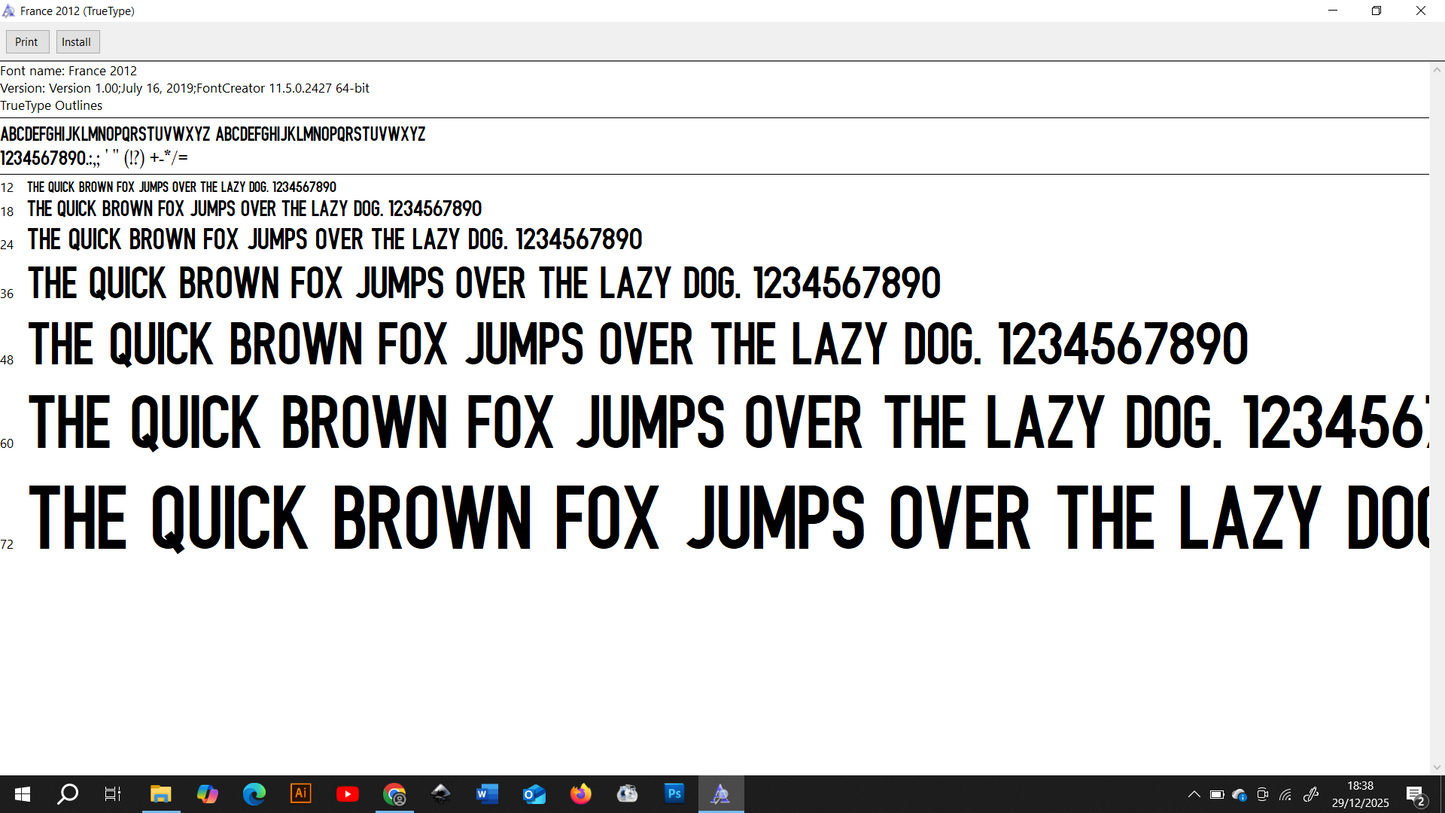The height and width of the screenshot is (813, 1445).
Task: Close the France 2012 font window
Action: coord(1421,11)
